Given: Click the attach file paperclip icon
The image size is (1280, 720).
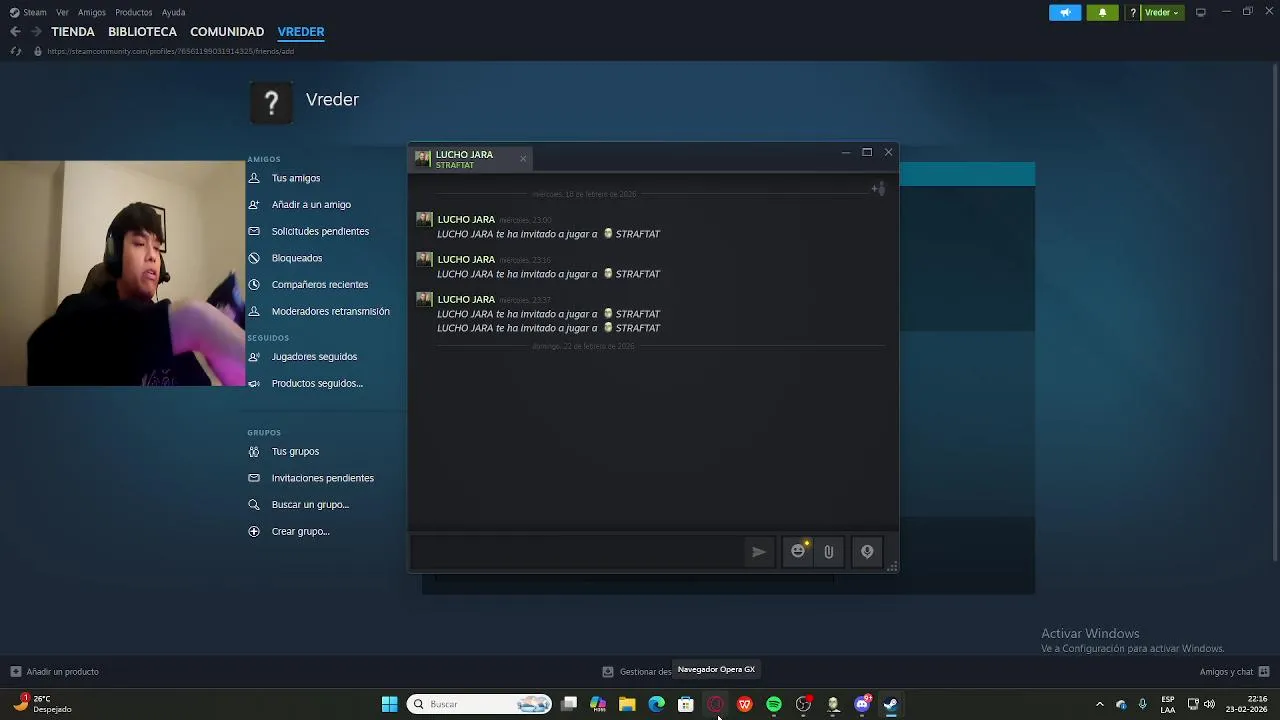Looking at the screenshot, I should tap(828, 552).
